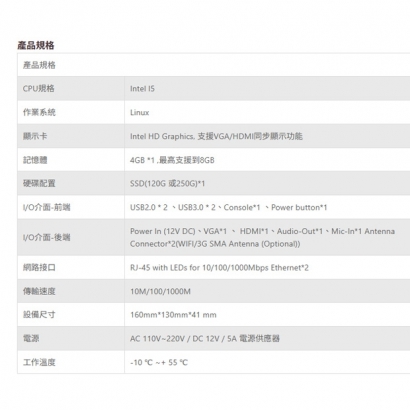Select the RJ-45 with LEDs Ethernet text
This screenshot has width=410, height=410.
[x=219, y=268]
